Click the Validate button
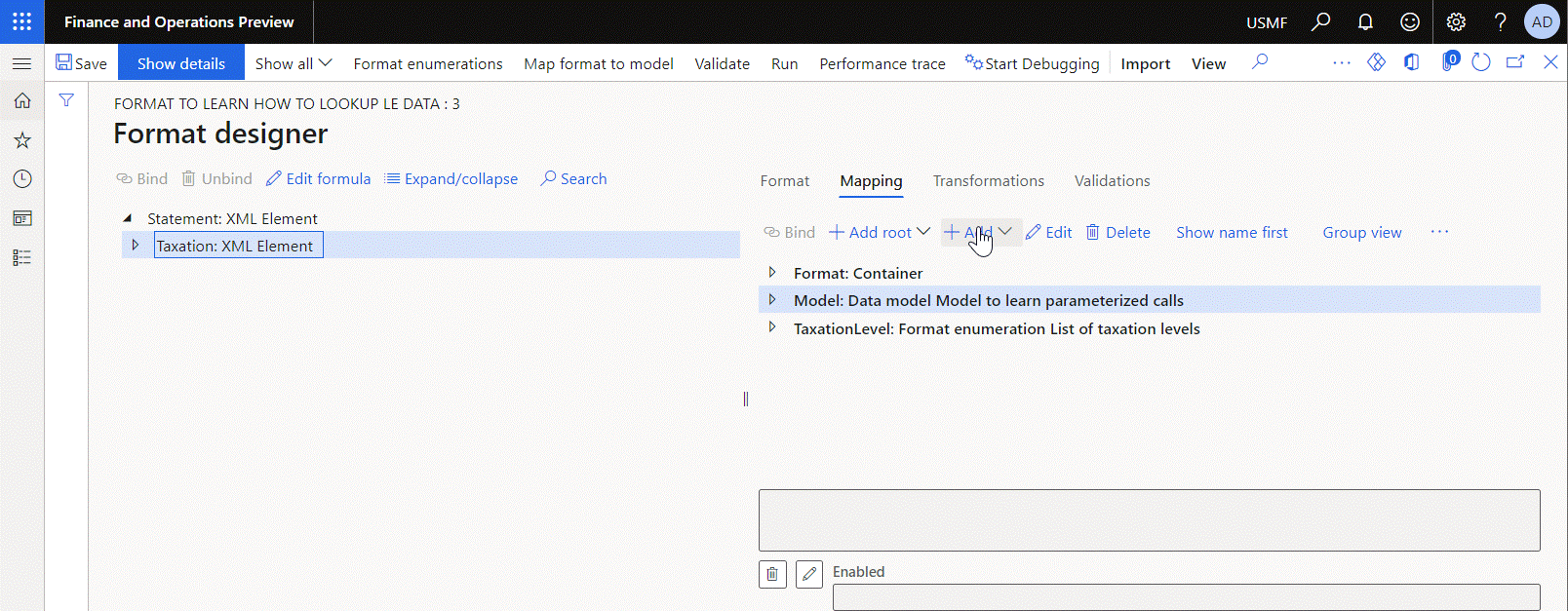1568x611 pixels. tap(723, 63)
